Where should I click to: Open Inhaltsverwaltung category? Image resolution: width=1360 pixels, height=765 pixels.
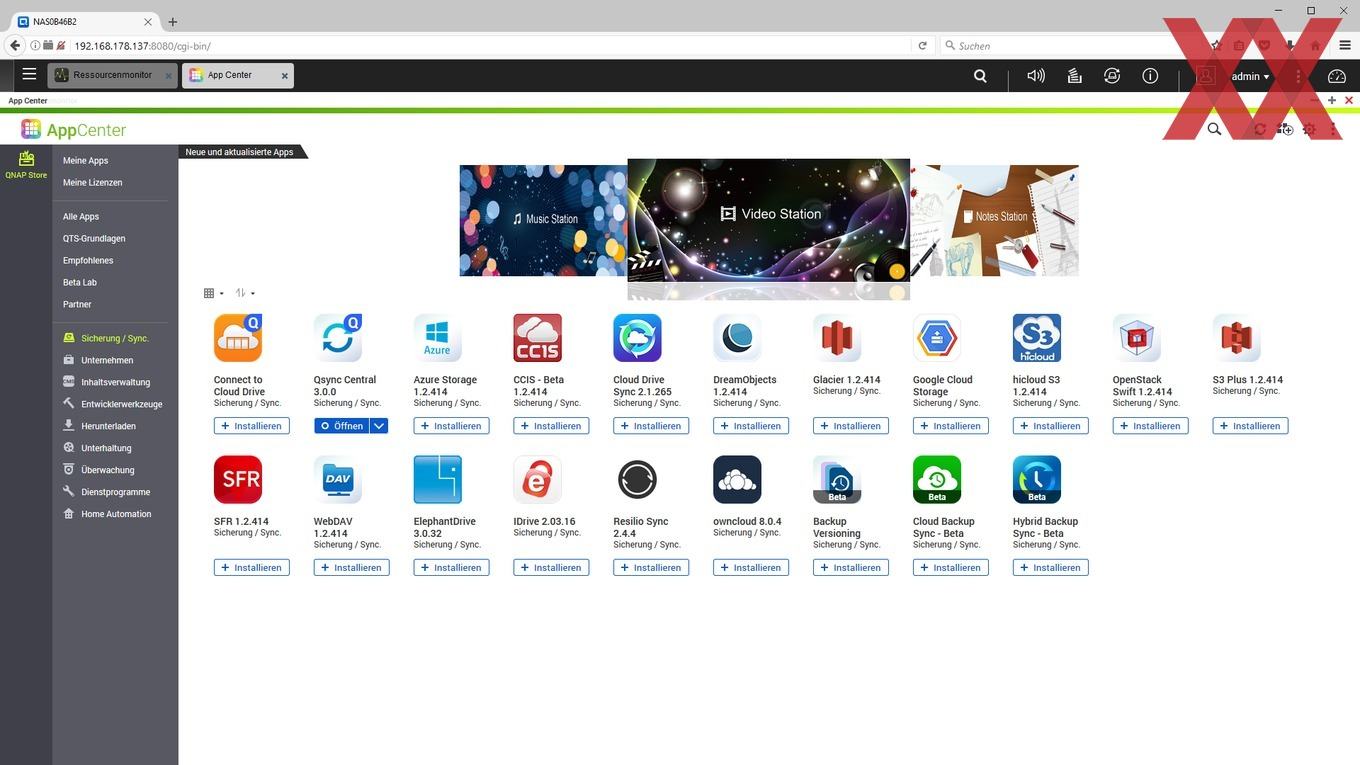click(x=116, y=383)
